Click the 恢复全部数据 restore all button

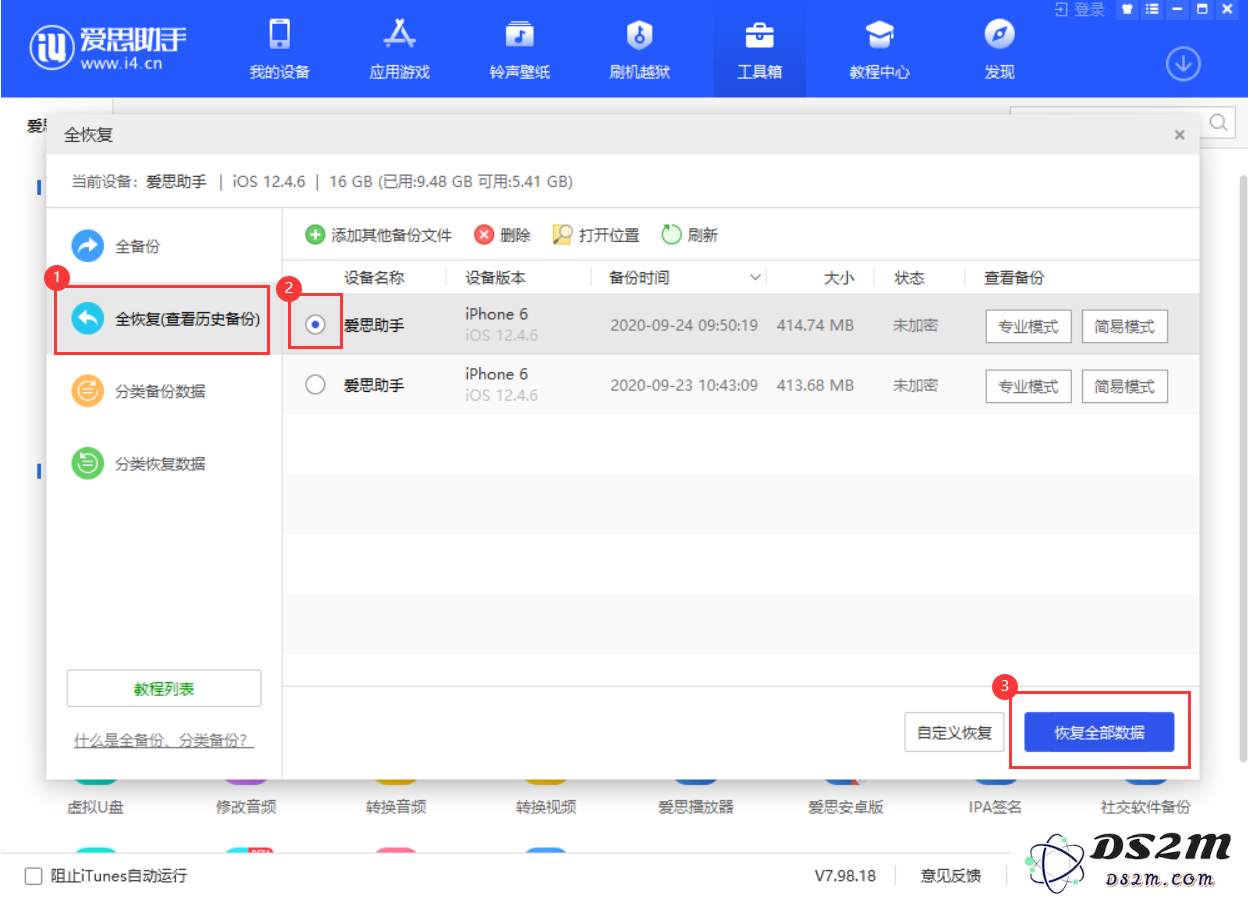tap(1099, 732)
